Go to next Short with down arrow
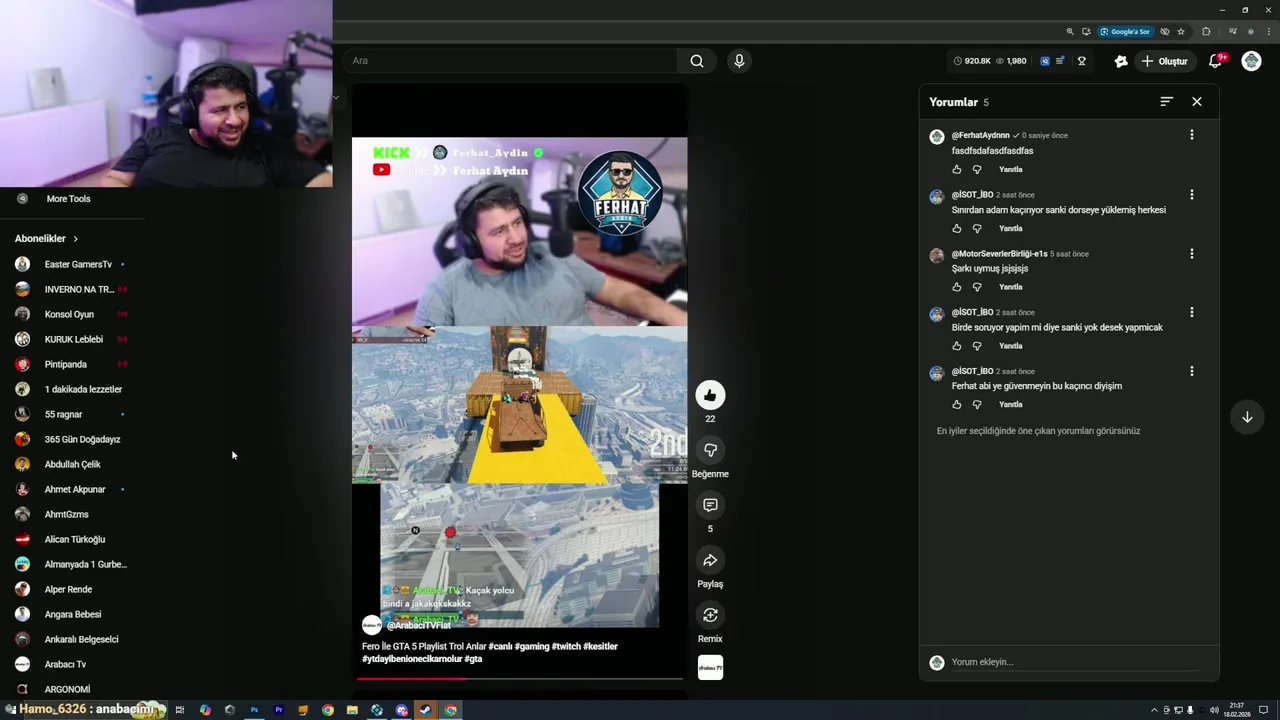This screenshot has width=1280, height=720. point(1247,417)
